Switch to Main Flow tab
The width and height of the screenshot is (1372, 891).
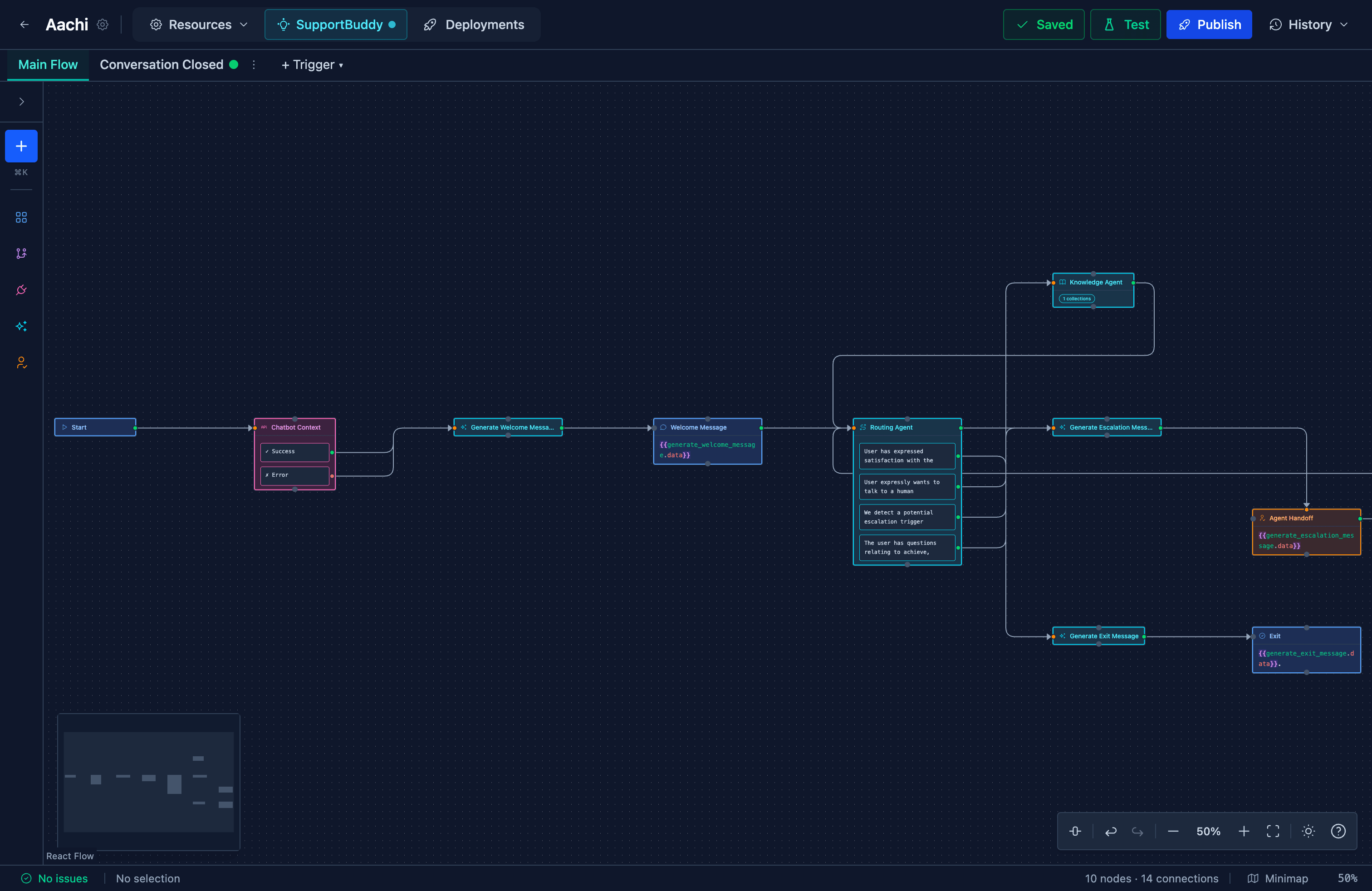(x=48, y=64)
